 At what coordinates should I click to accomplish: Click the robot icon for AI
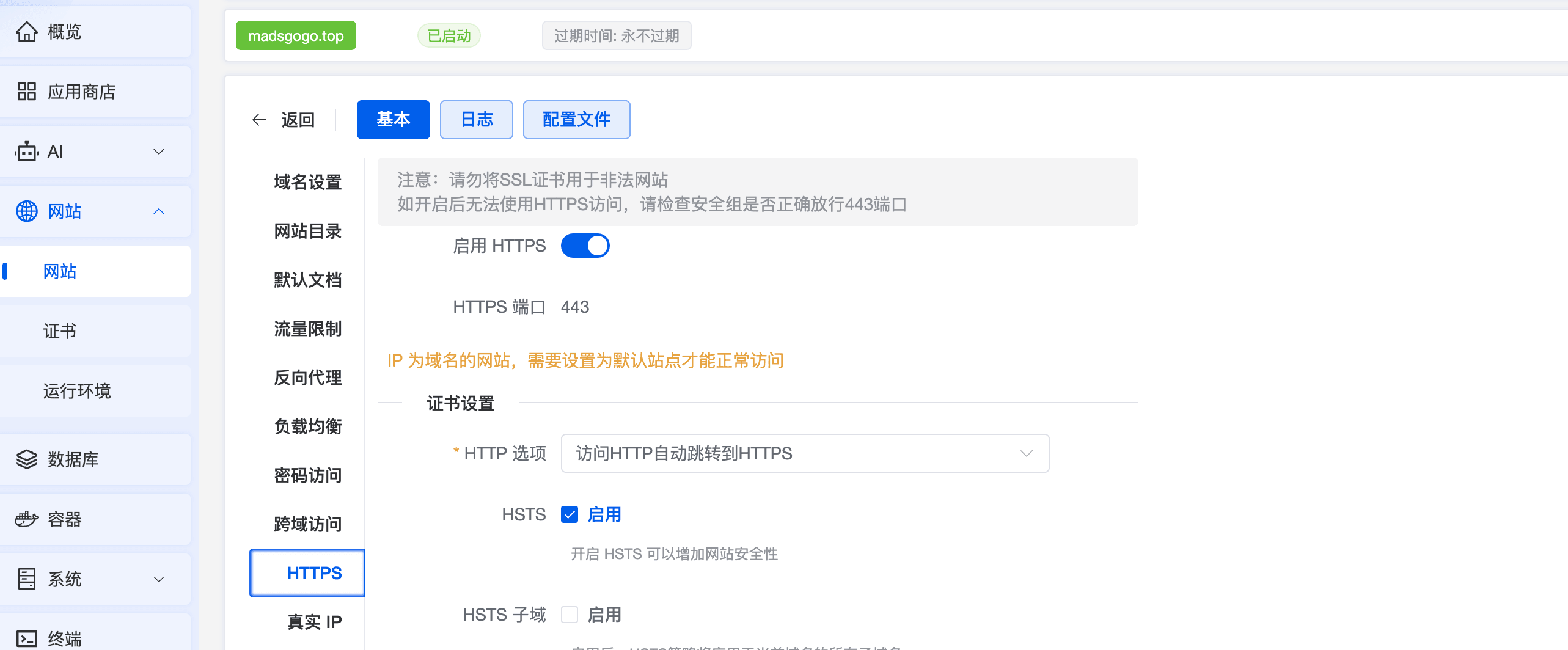(x=26, y=152)
